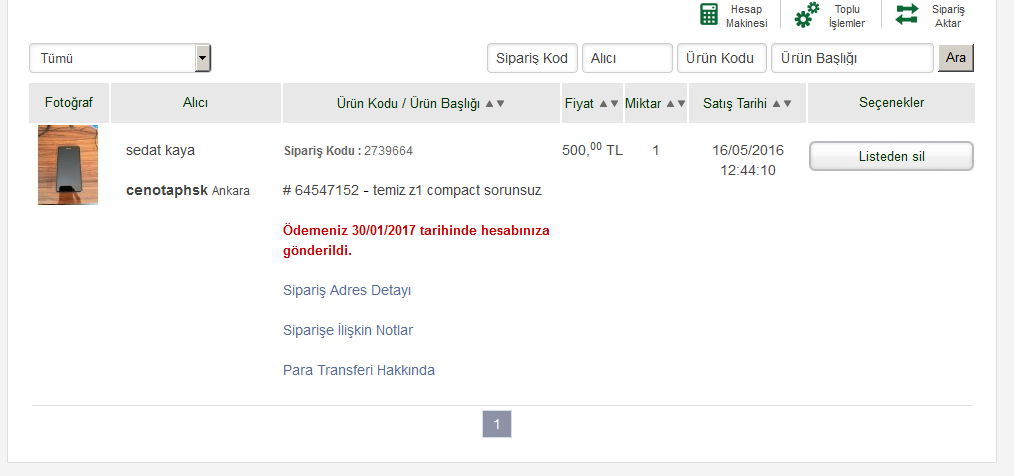Sort Ürün Kodu column ascending arrow
The image size is (1014, 476).
click(x=489, y=103)
